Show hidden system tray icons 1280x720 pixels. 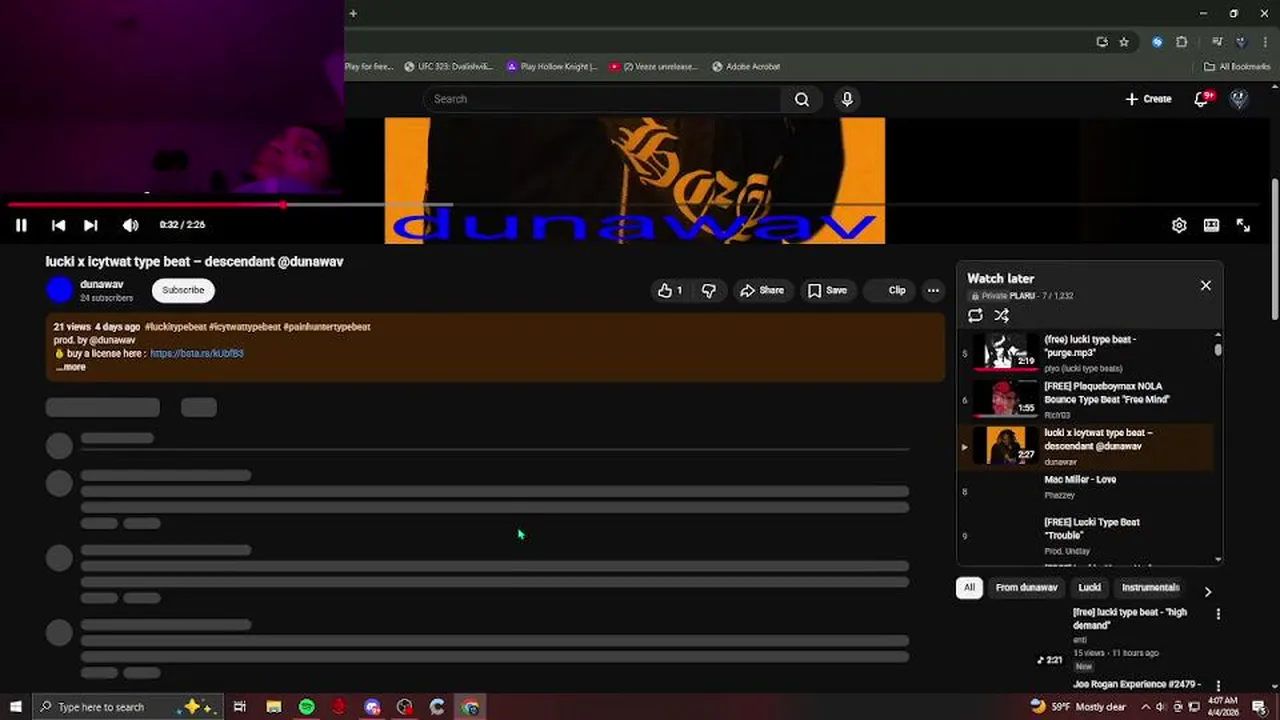[x=1146, y=707]
